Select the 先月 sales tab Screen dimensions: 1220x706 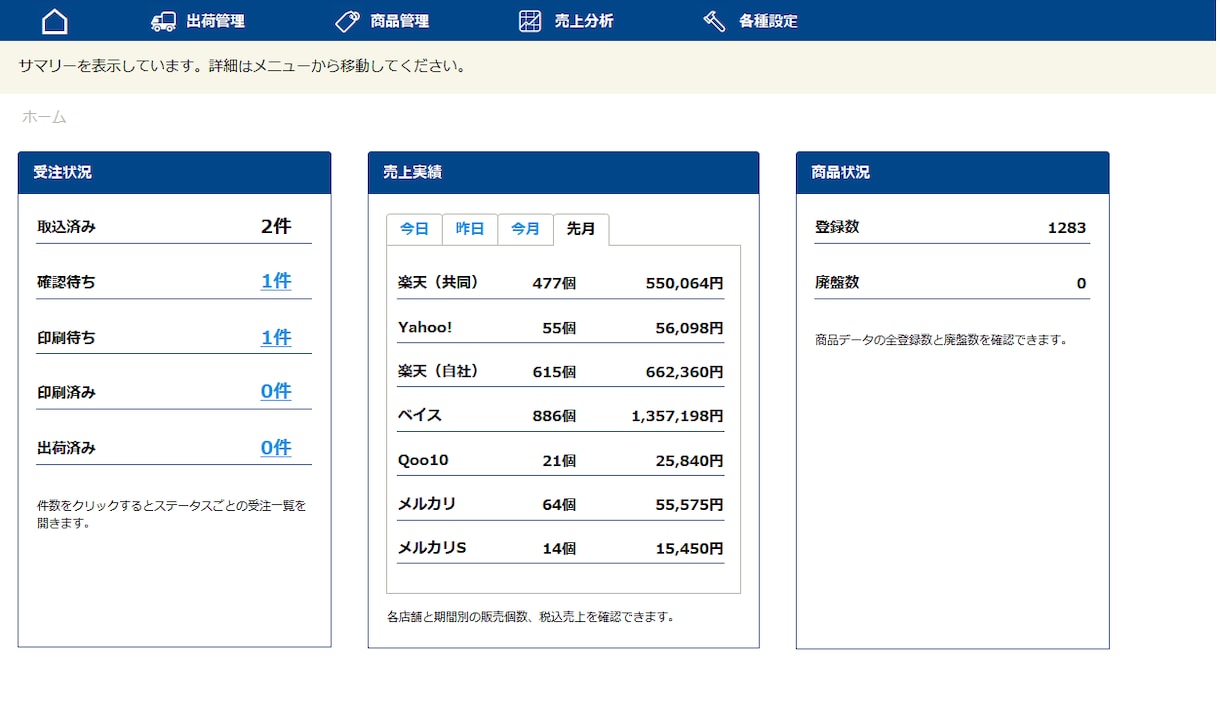581,229
